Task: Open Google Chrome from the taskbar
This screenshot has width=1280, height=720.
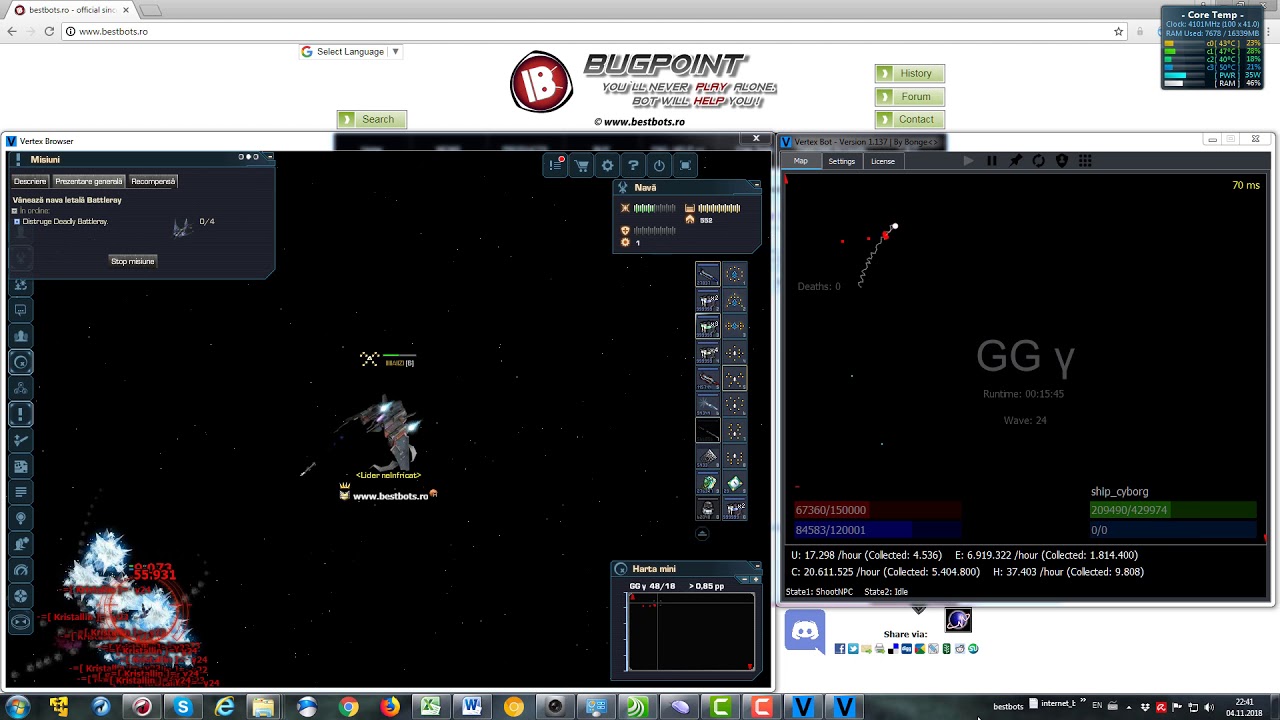Action: tap(348, 707)
